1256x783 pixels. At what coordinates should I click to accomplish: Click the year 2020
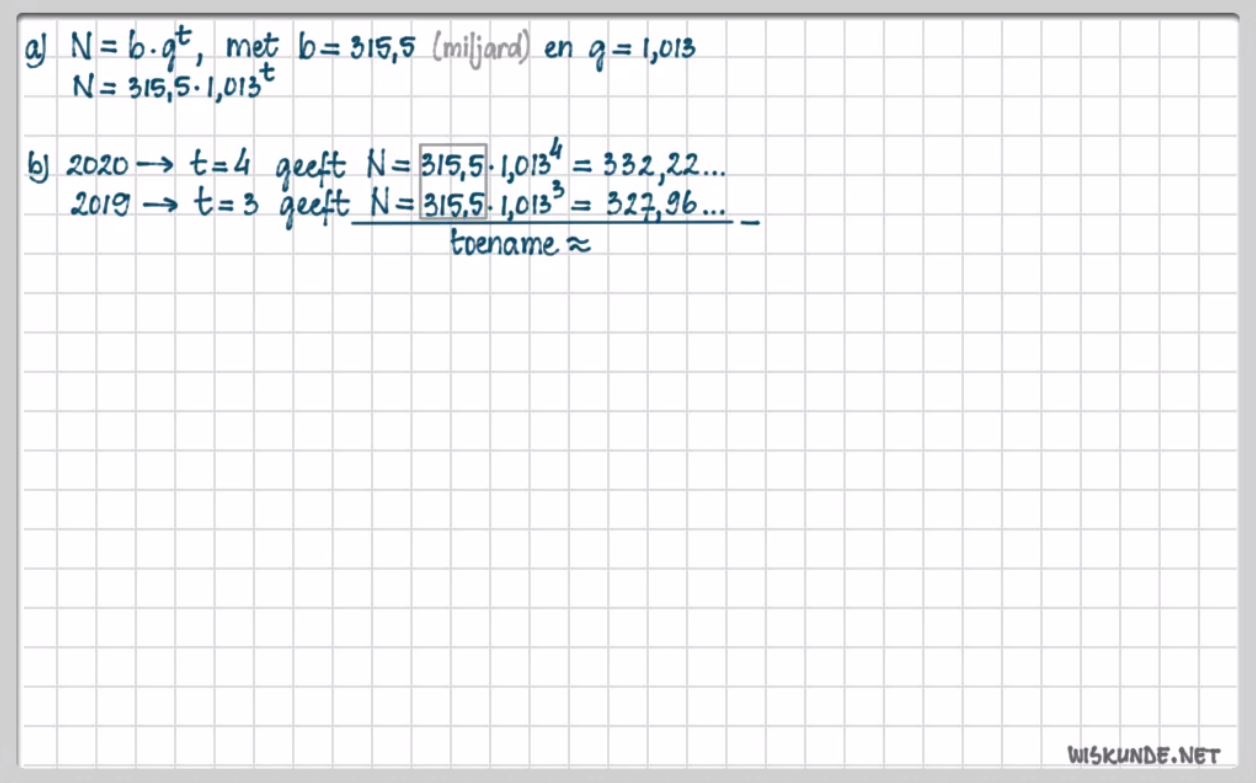click(x=97, y=165)
